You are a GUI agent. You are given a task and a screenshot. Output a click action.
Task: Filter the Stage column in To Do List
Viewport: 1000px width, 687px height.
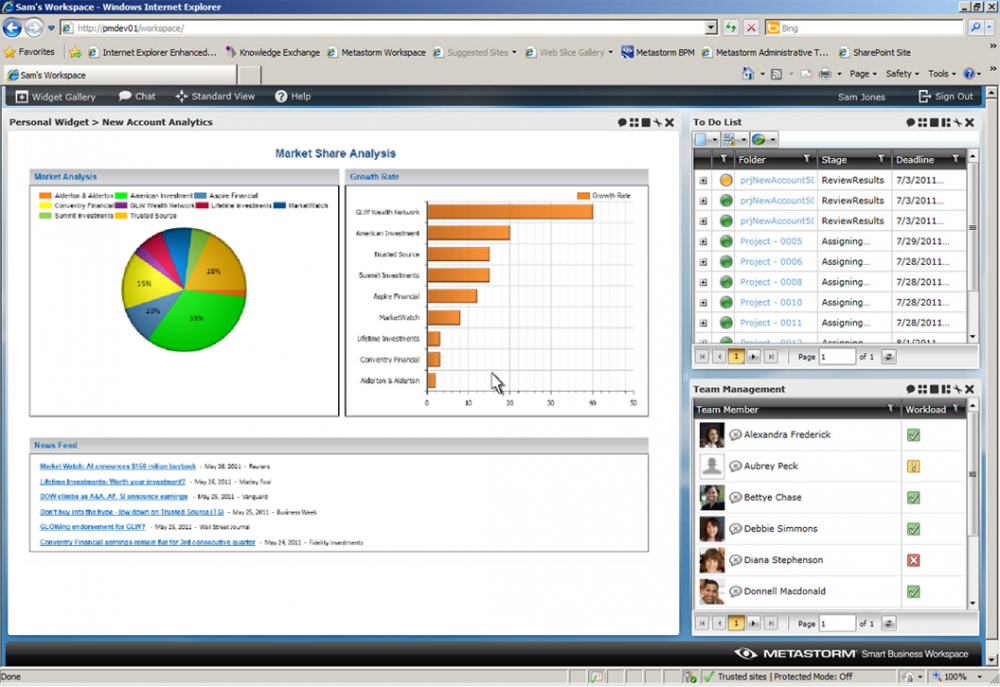coord(881,159)
